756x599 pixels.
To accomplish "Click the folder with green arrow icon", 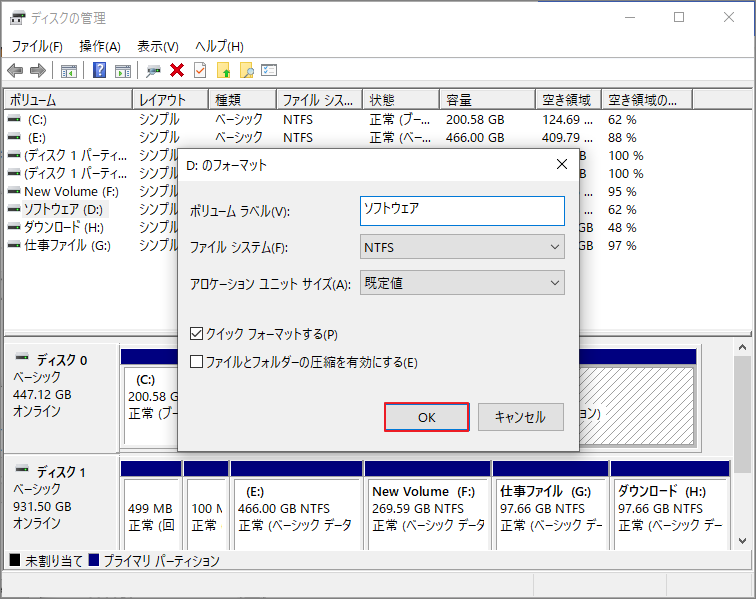I will [x=223, y=70].
